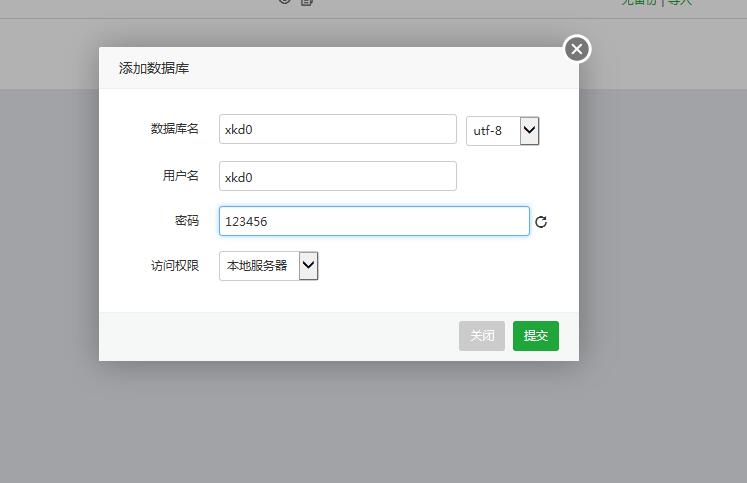Screen dimensions: 747x483
Task: Click the green 无备份 link at top right
Action: pyautogui.click(x=638, y=3)
